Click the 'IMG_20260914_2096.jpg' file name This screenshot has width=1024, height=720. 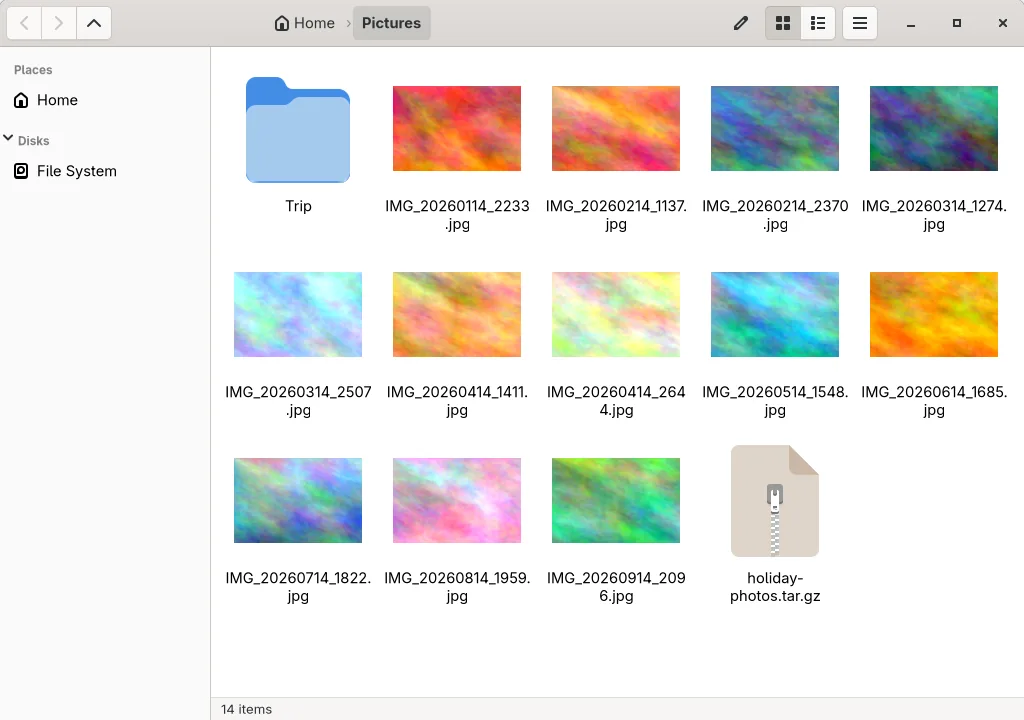pyautogui.click(x=616, y=587)
